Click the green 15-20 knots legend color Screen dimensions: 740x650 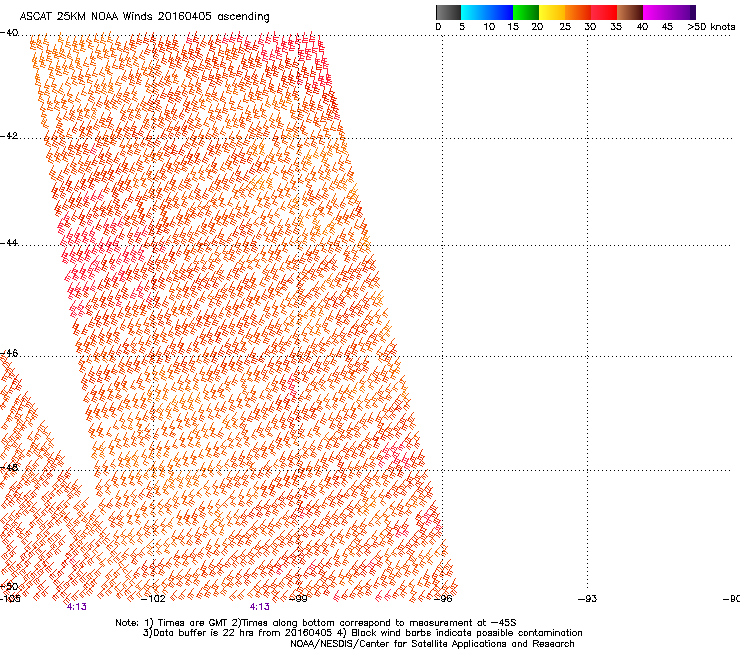click(525, 12)
